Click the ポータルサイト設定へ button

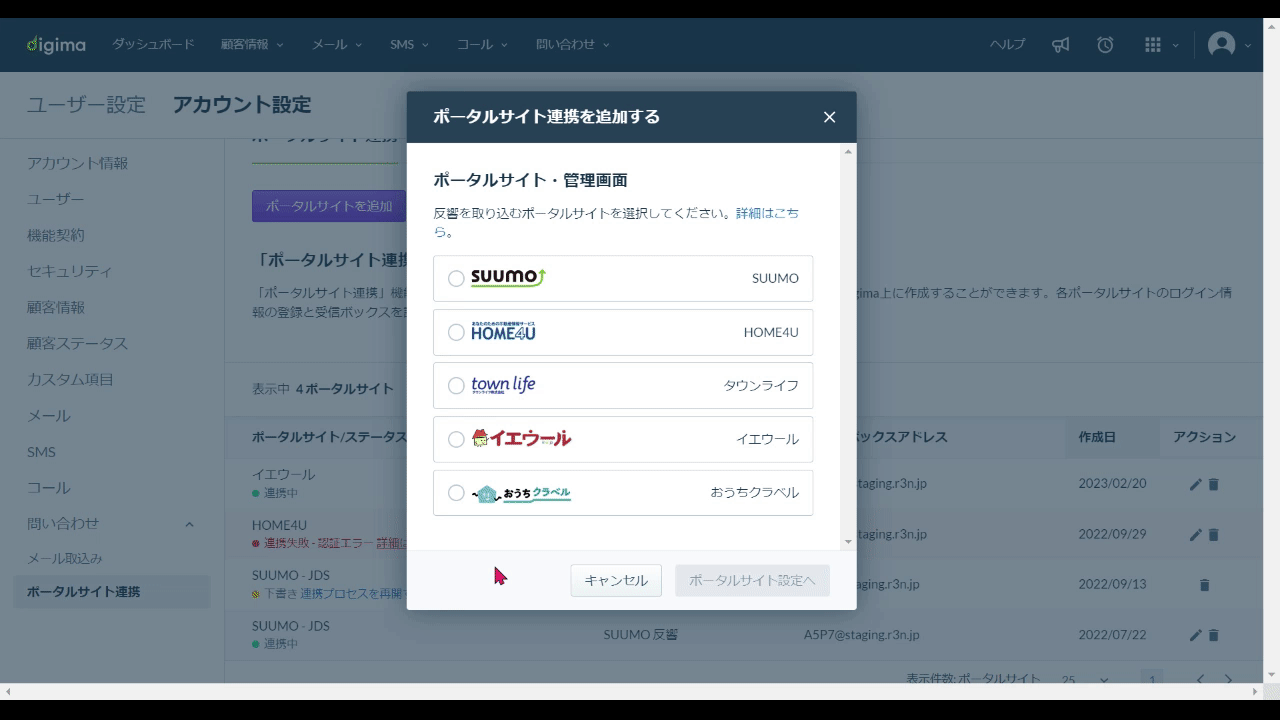[x=752, y=581]
